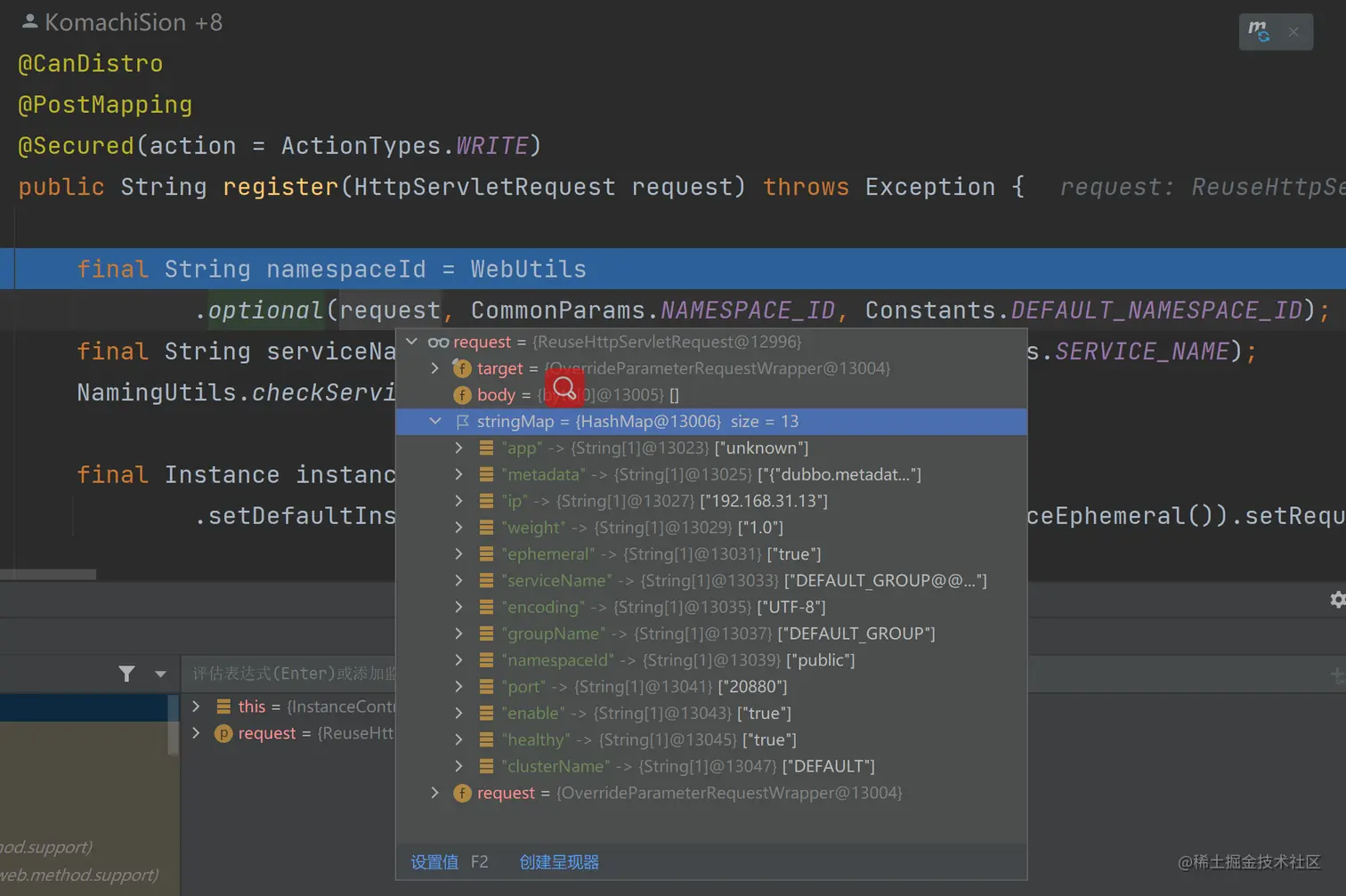Click the author icon beside KomachiSion
This screenshot has width=1346, height=896.
click(29, 21)
